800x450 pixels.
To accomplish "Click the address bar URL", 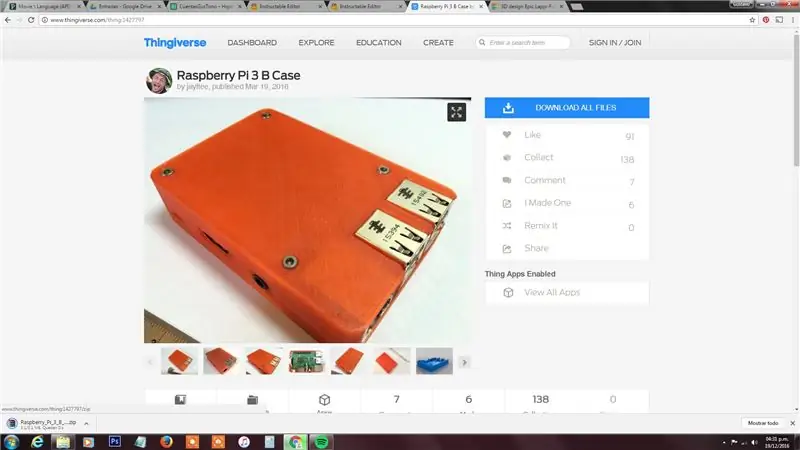I will pyautogui.click(x=97, y=20).
